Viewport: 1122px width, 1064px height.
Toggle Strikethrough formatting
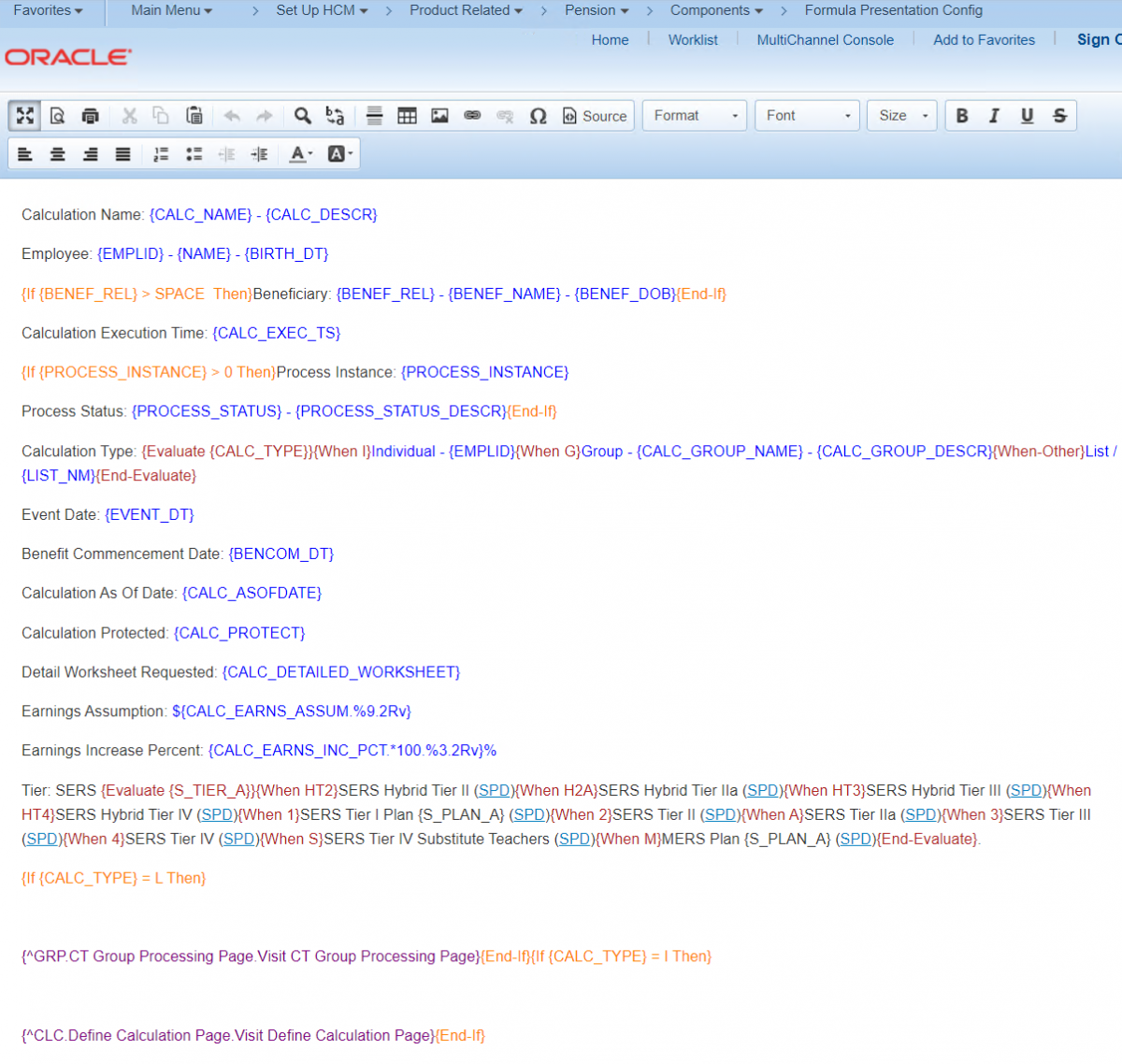(1059, 116)
